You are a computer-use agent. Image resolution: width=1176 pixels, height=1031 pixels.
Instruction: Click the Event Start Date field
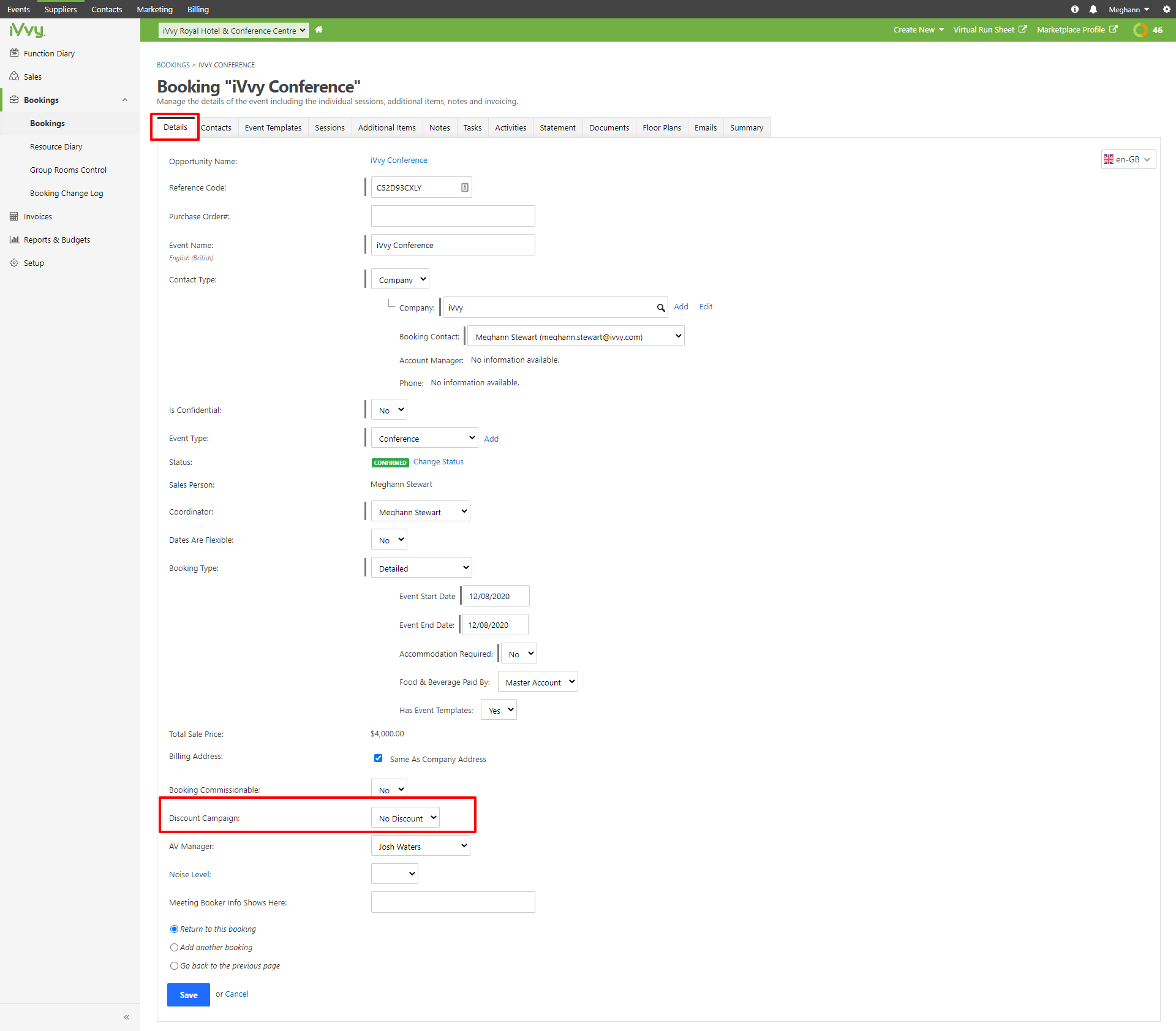[497, 595]
